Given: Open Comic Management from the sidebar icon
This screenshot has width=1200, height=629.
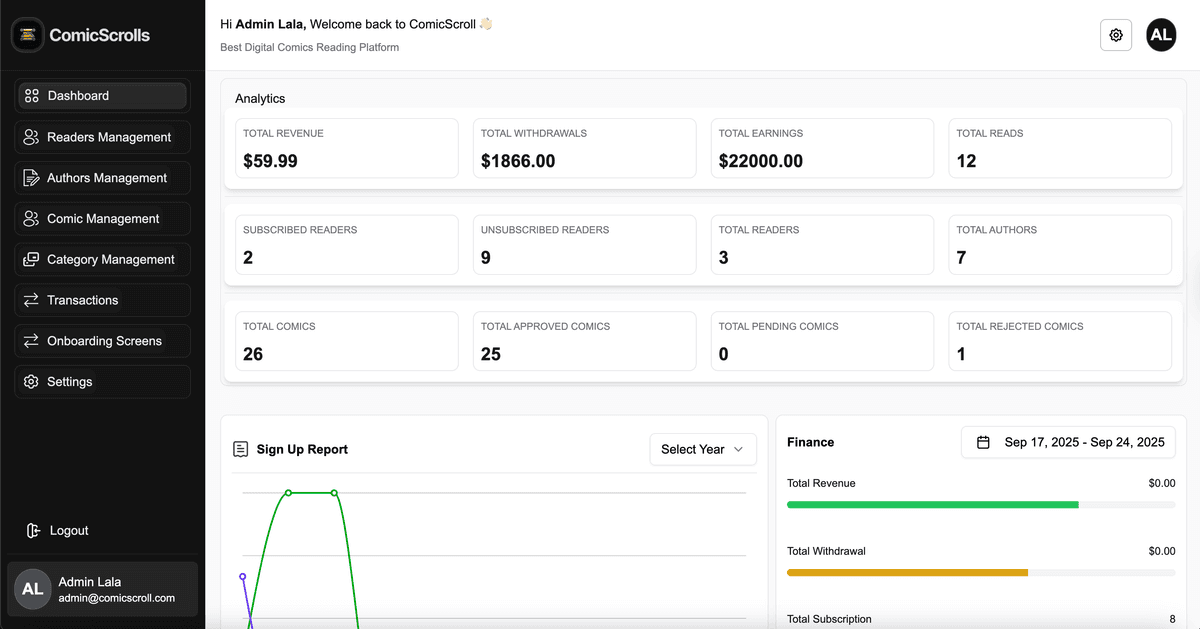Looking at the screenshot, I should [30, 218].
